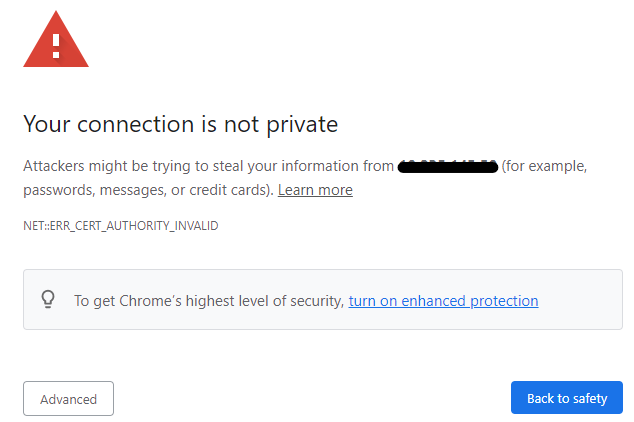This screenshot has width=634, height=422.
Task: Click the word Attackers in the warning paragraph
Action: pos(54,167)
